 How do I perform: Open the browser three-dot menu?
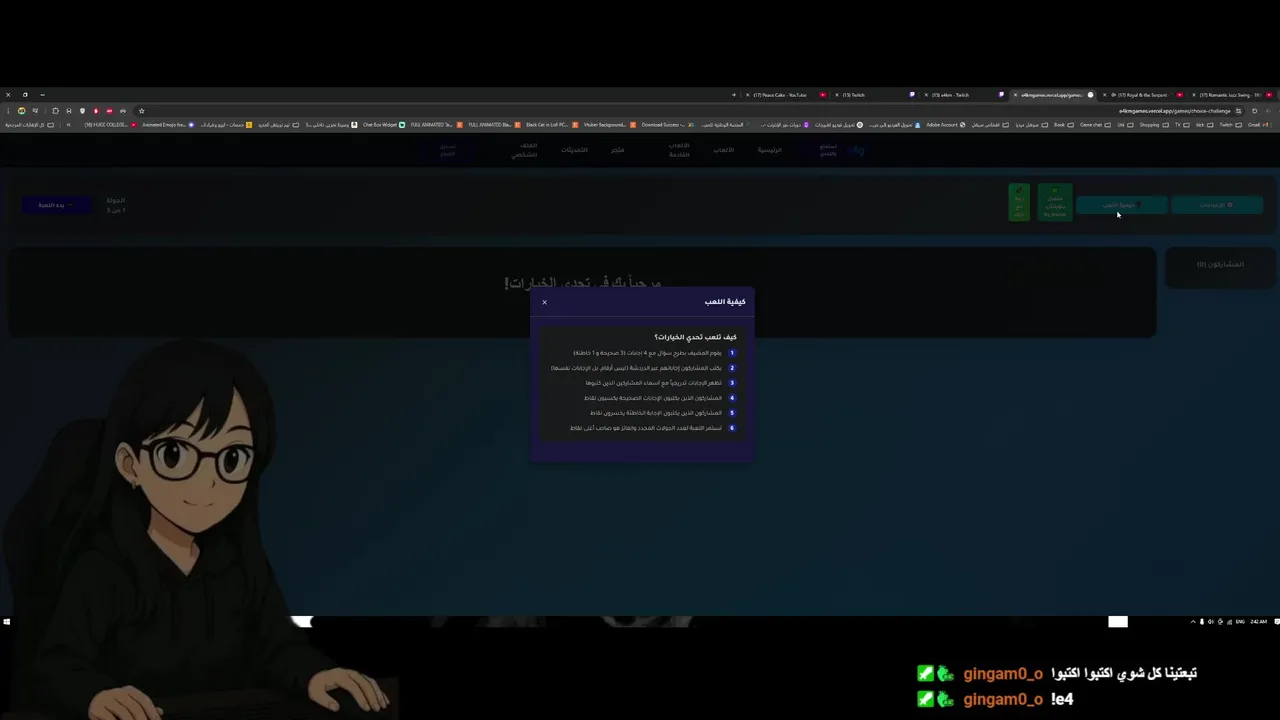pyautogui.click(x=8, y=111)
